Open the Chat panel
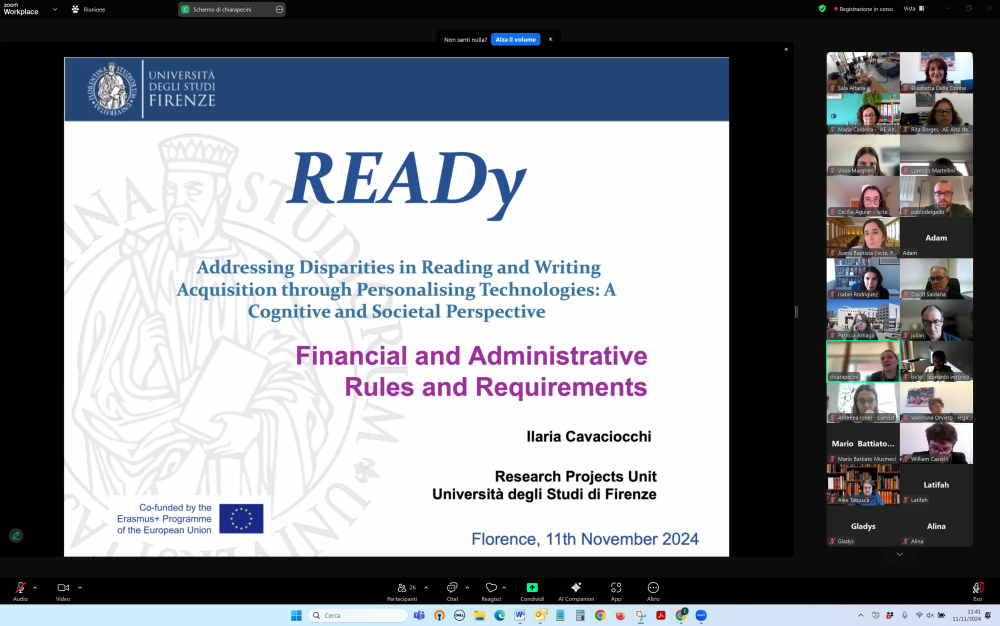The height and width of the screenshot is (626, 1000). click(x=452, y=590)
